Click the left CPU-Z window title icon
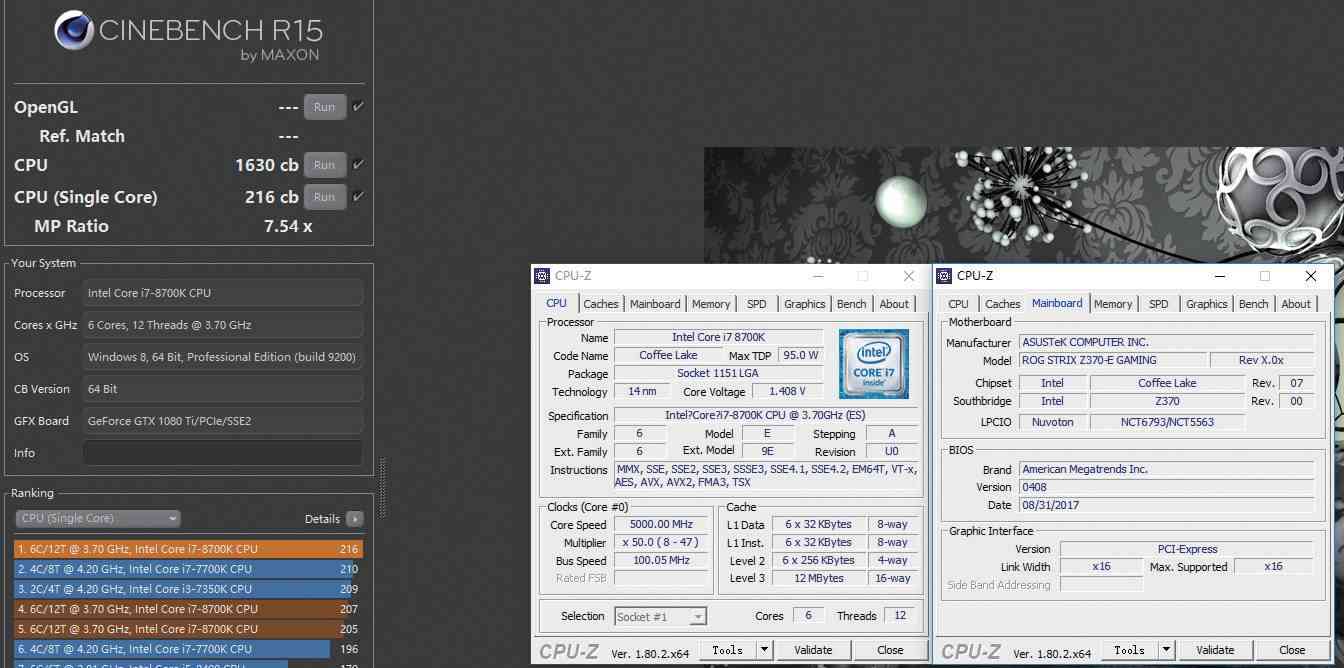This screenshot has height=668, width=1344. click(542, 276)
